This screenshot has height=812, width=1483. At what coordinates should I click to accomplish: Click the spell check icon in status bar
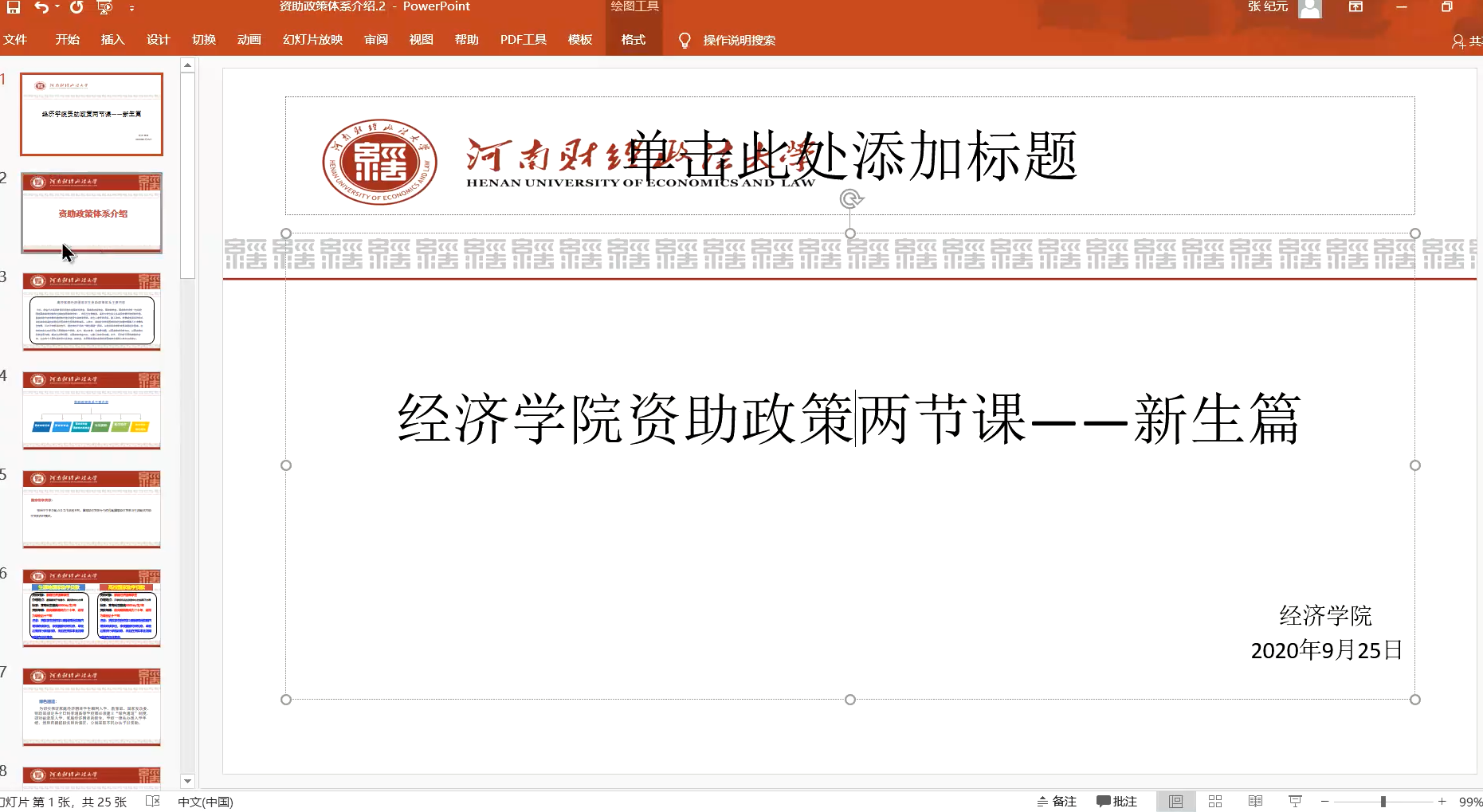click(x=153, y=802)
